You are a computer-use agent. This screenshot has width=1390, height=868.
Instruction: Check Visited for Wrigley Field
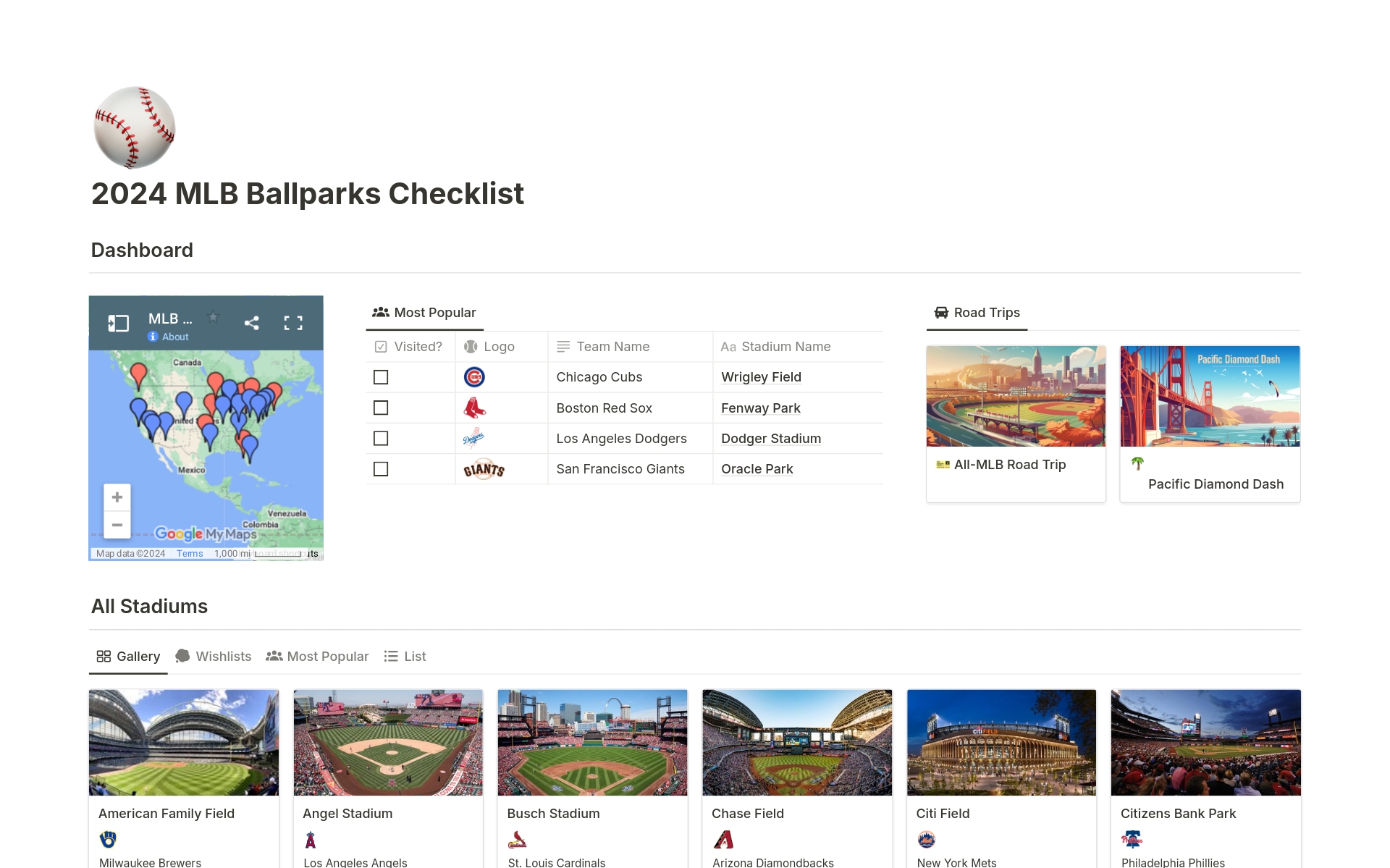tap(381, 376)
